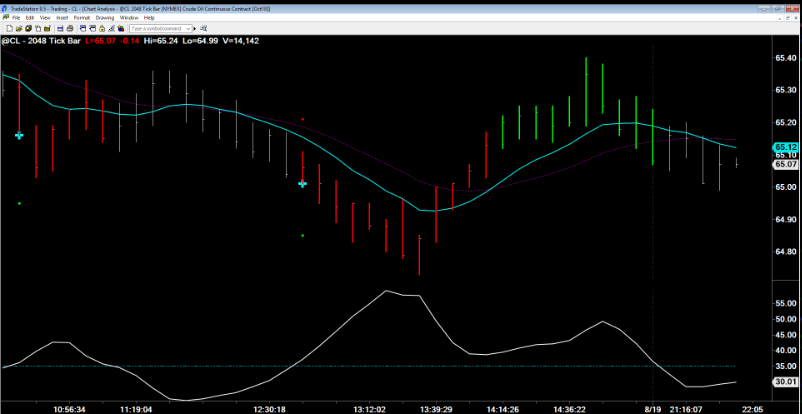Click the Lo=64.99 status text

pyautogui.click(x=198, y=40)
